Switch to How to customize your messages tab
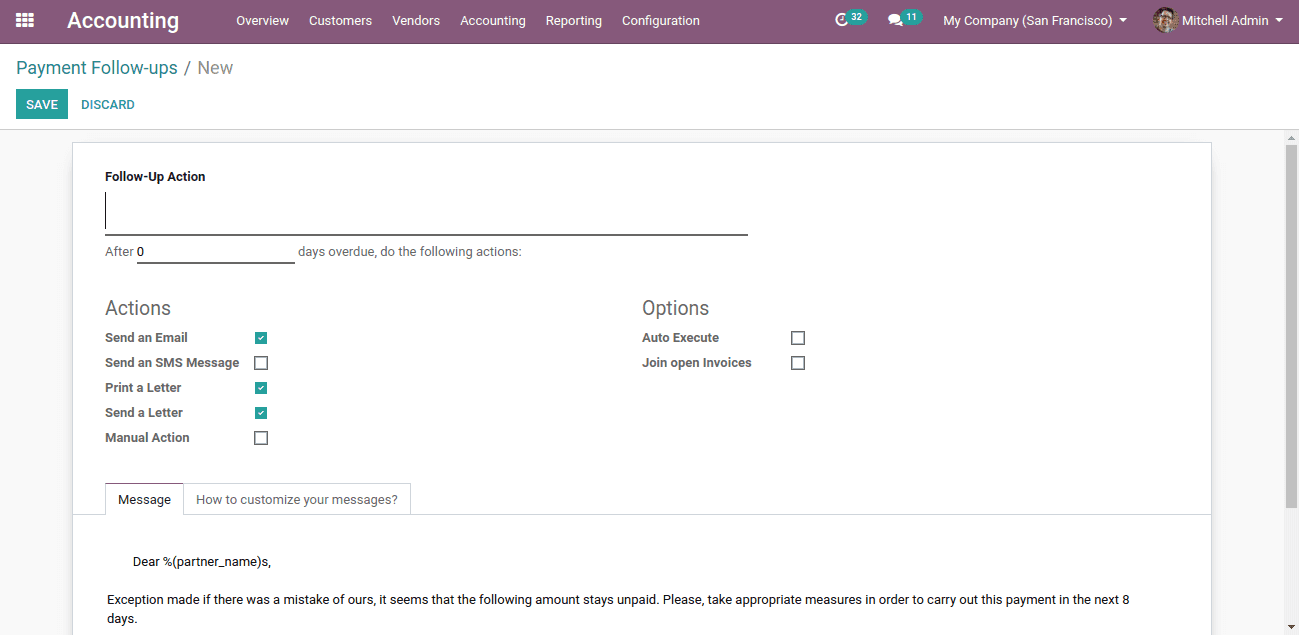The height and width of the screenshot is (635, 1299). tap(297, 499)
